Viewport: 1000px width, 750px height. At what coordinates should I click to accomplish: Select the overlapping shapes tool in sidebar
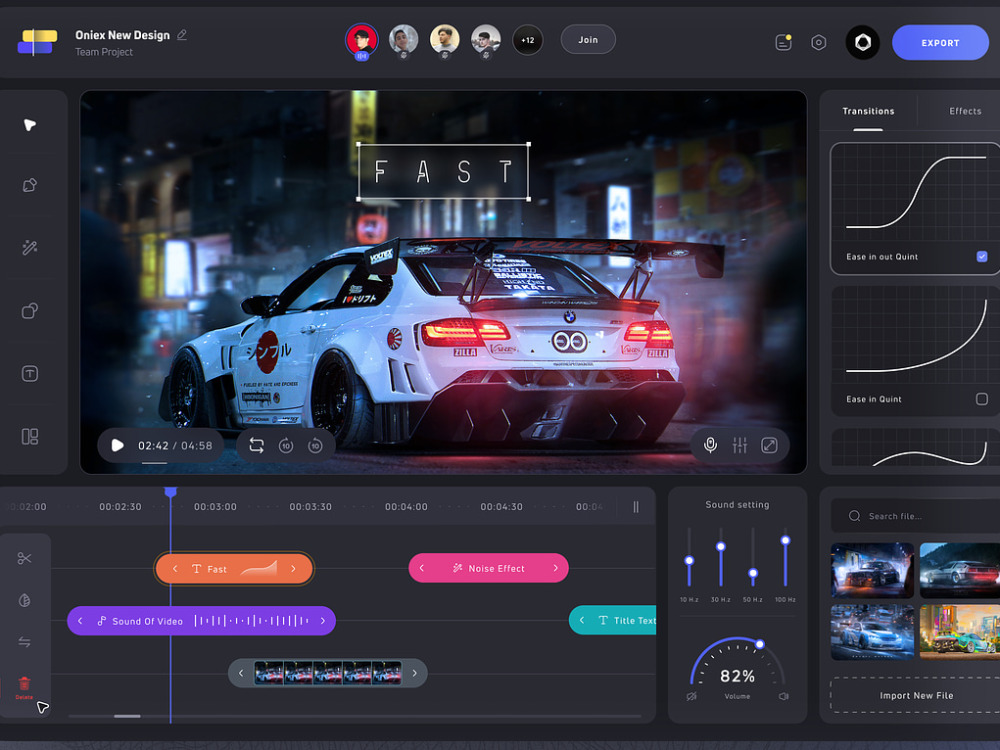[x=29, y=311]
